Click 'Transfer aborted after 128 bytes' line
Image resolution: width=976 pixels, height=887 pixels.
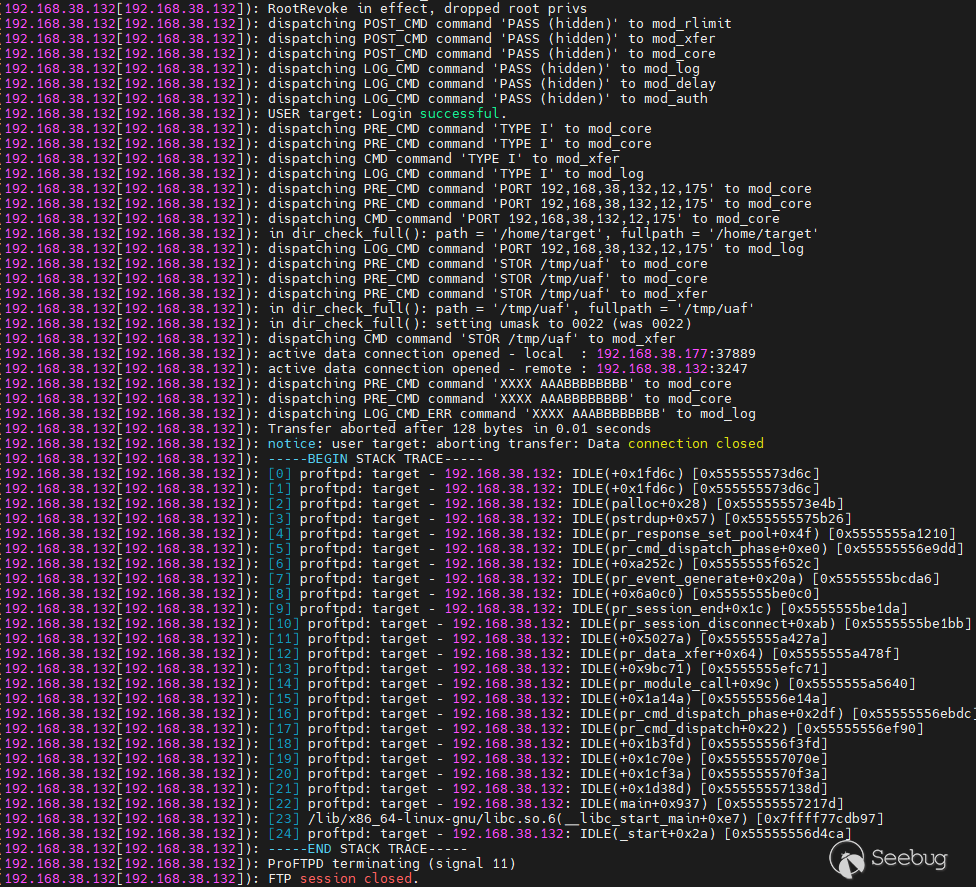coord(443,429)
